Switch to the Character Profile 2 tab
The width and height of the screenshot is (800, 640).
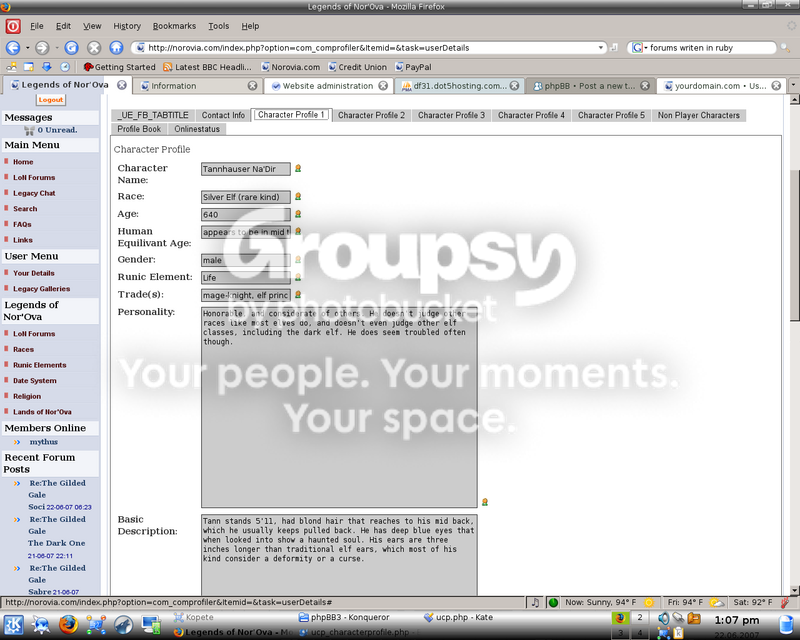pos(371,115)
